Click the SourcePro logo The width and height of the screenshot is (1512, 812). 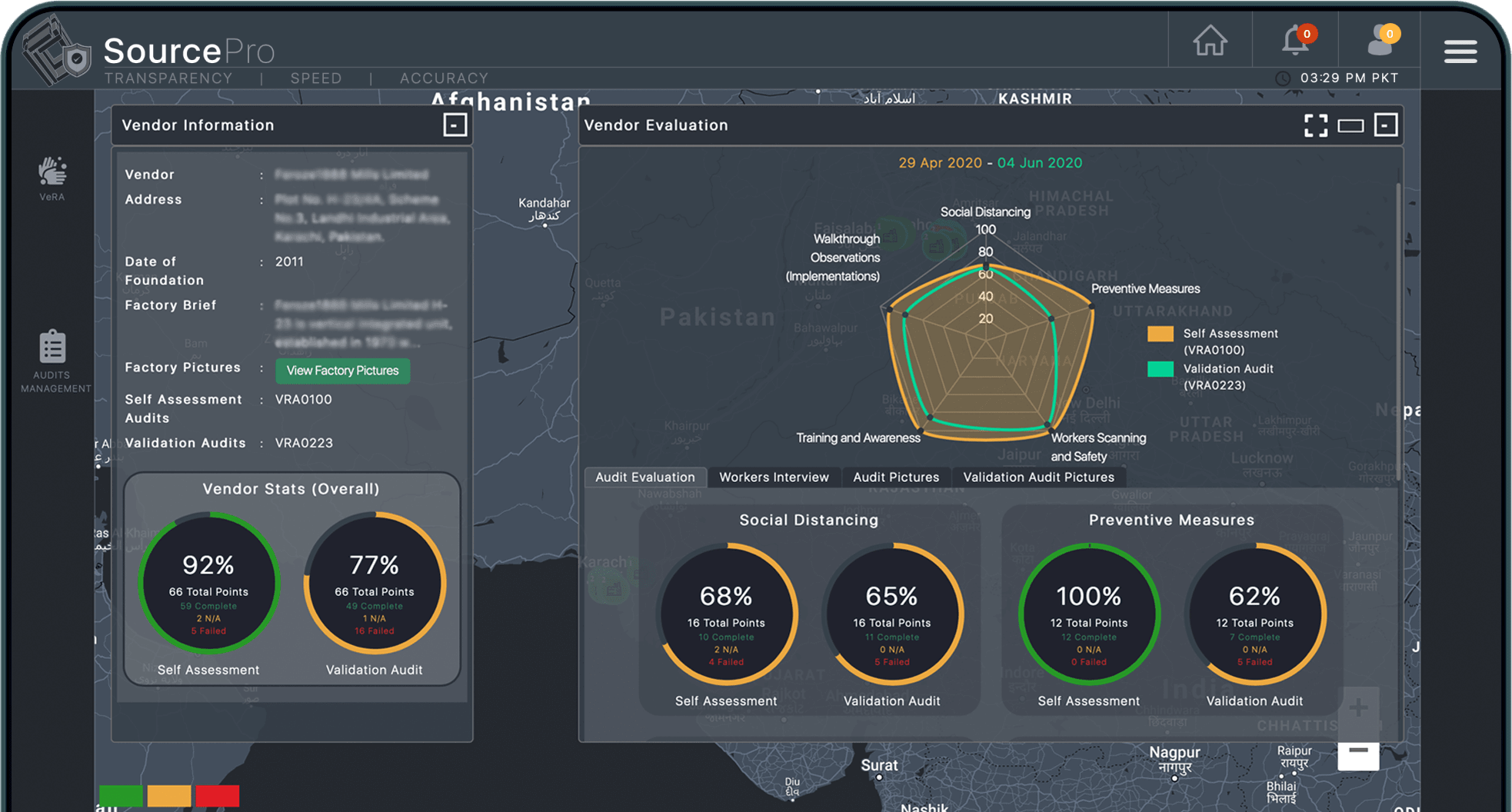click(150, 52)
